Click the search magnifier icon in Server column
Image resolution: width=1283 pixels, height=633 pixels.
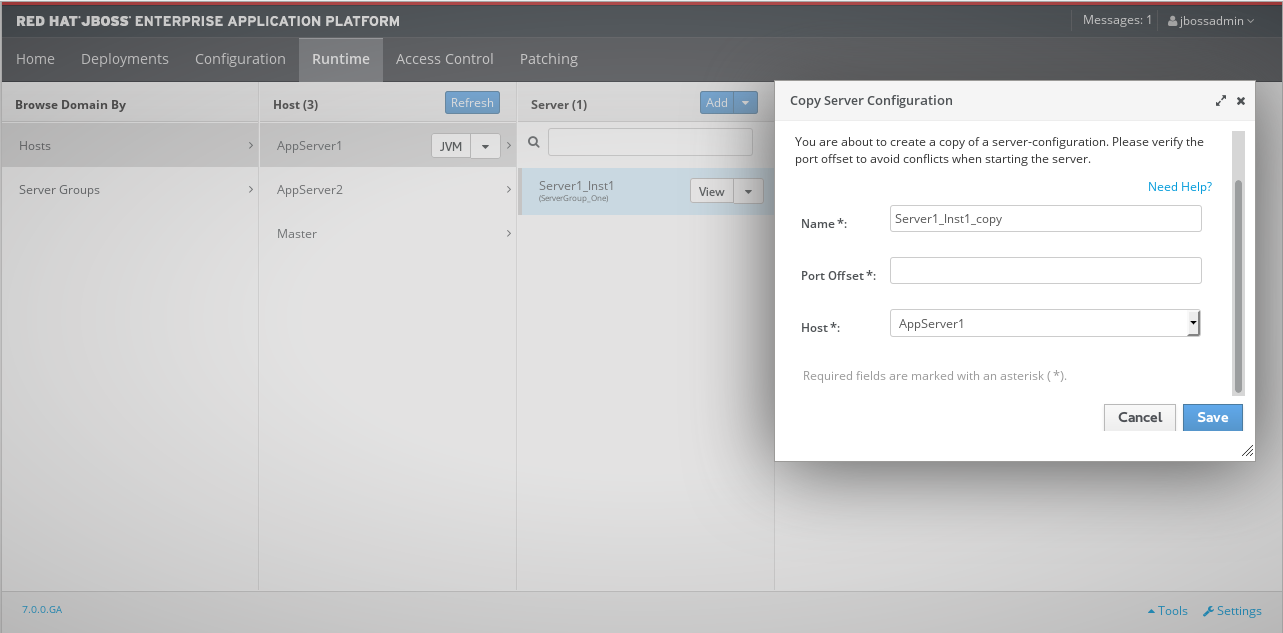tap(534, 143)
